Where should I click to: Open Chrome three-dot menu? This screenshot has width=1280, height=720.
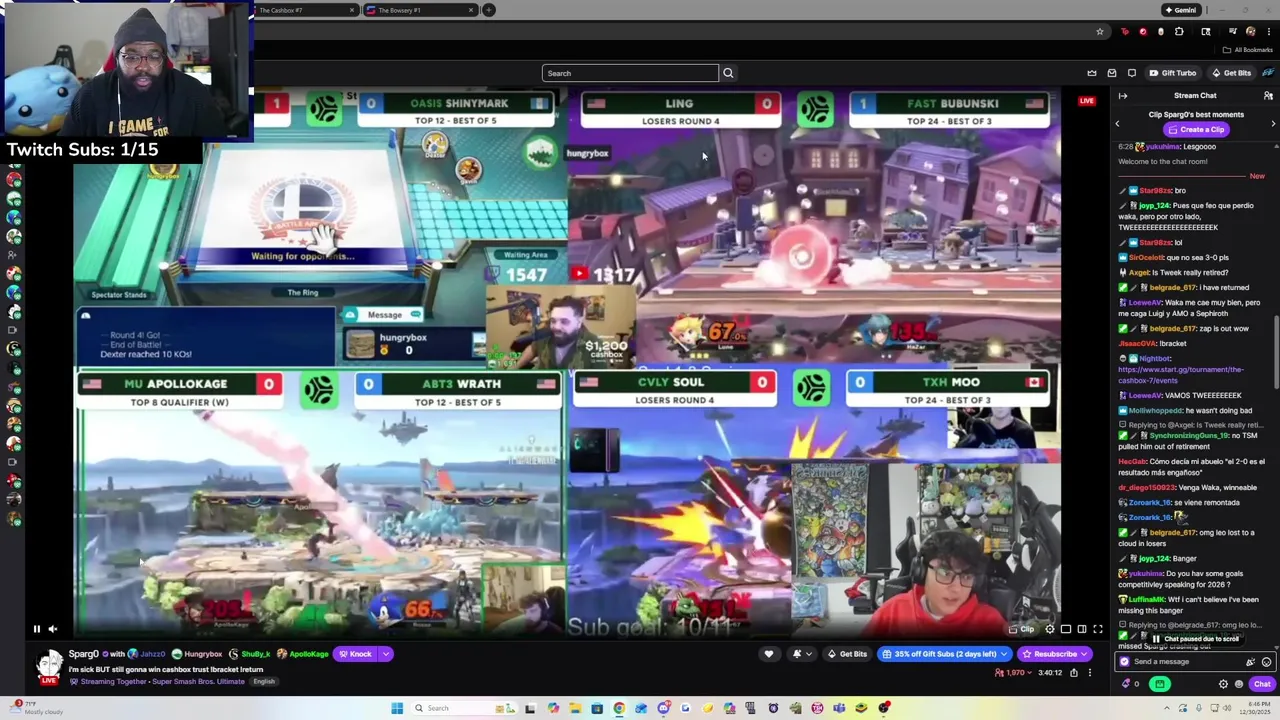tap(1269, 32)
